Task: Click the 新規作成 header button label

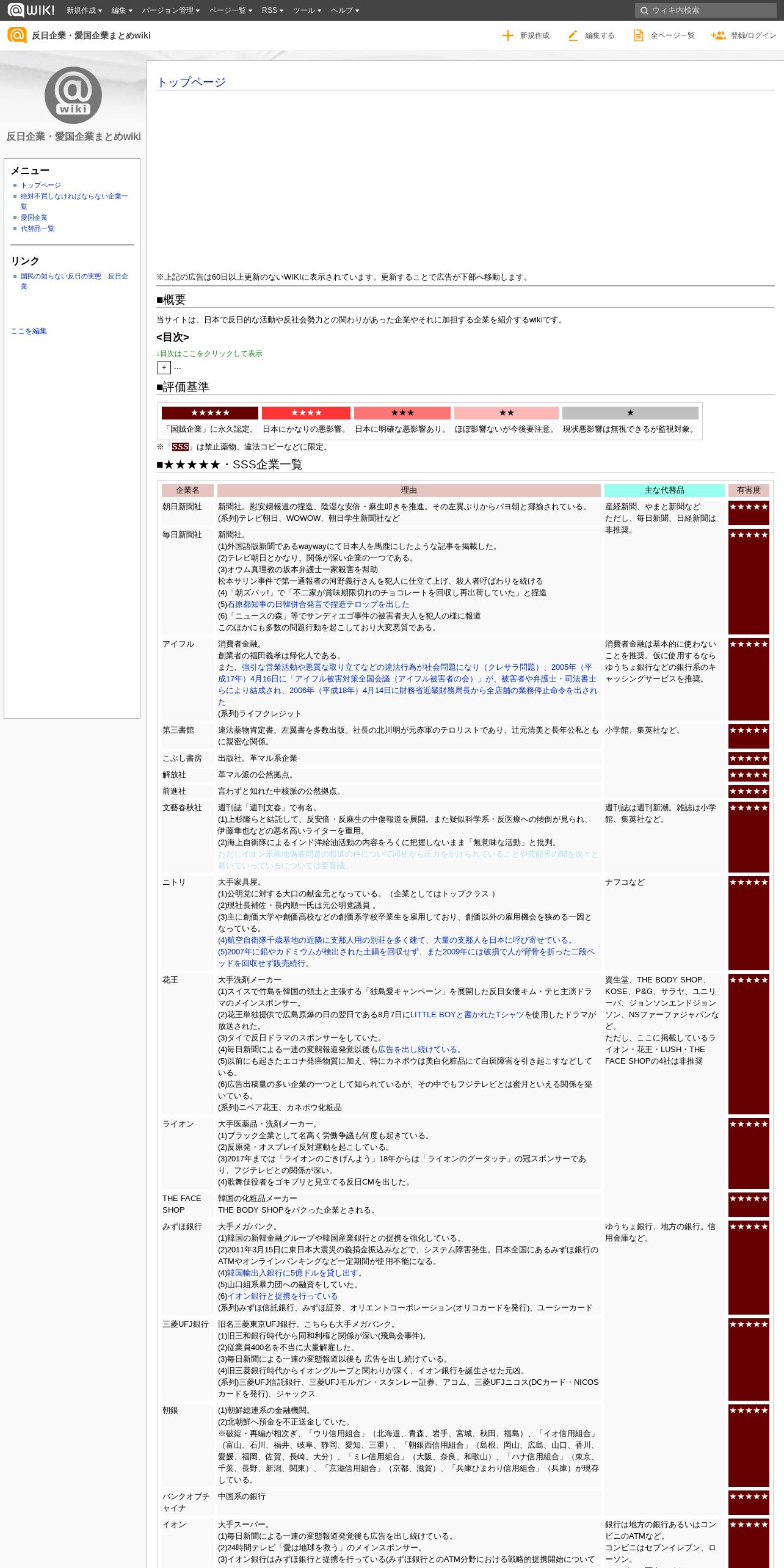Action: [x=535, y=35]
